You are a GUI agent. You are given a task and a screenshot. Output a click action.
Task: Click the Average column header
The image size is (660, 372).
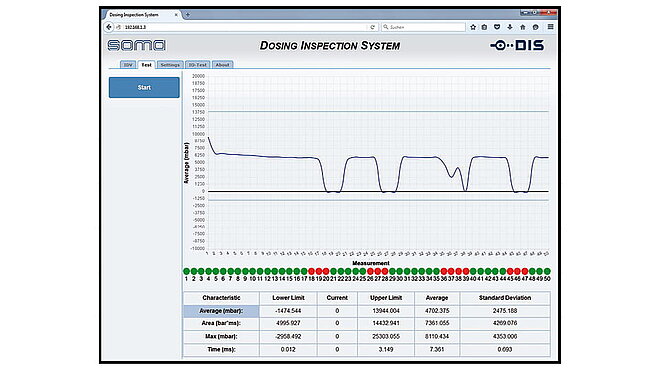coord(437,298)
